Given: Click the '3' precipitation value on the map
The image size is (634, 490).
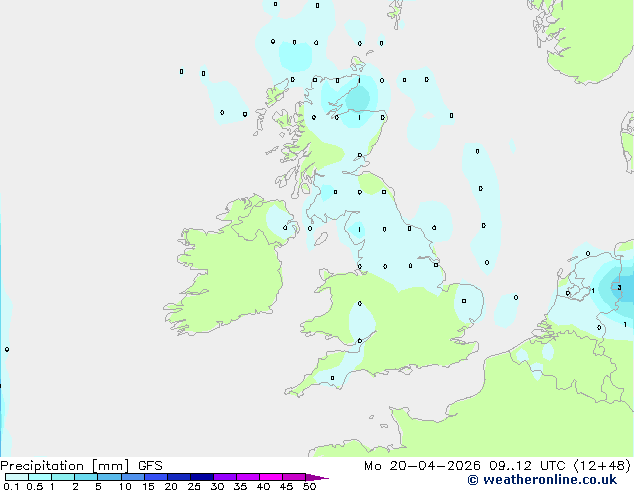Looking at the screenshot, I should [x=619, y=287].
